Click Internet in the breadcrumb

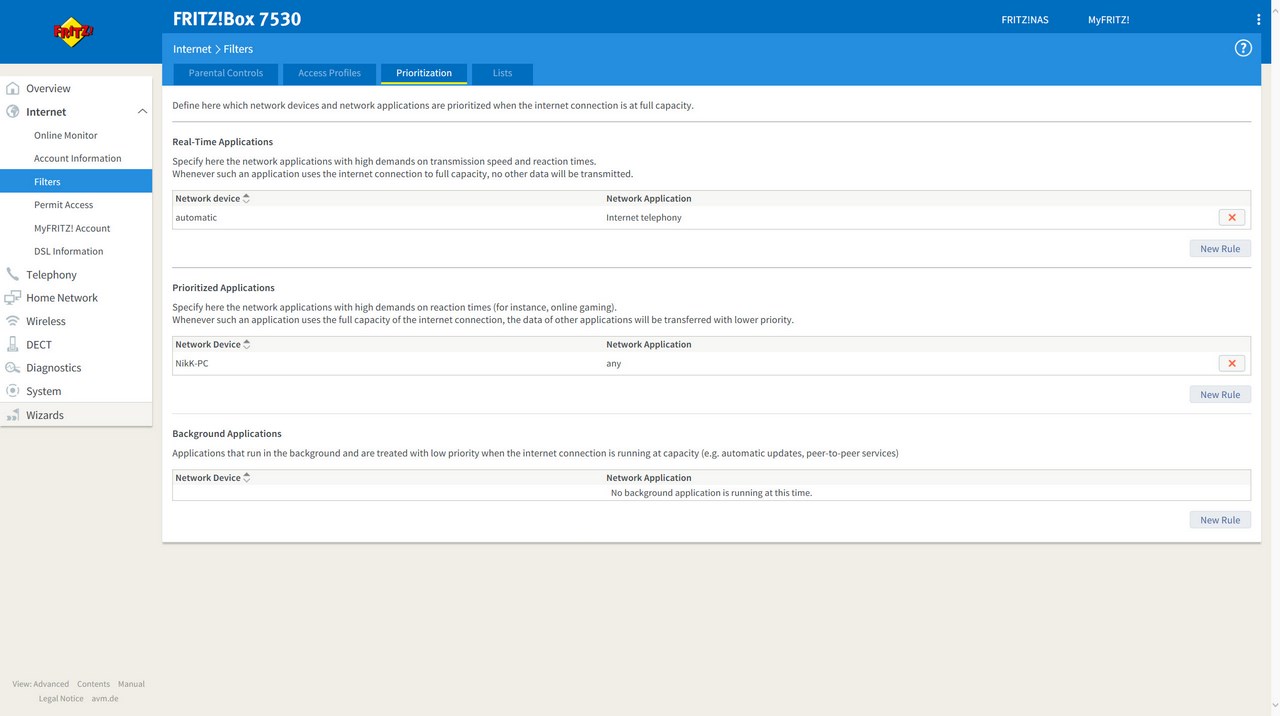tap(192, 49)
